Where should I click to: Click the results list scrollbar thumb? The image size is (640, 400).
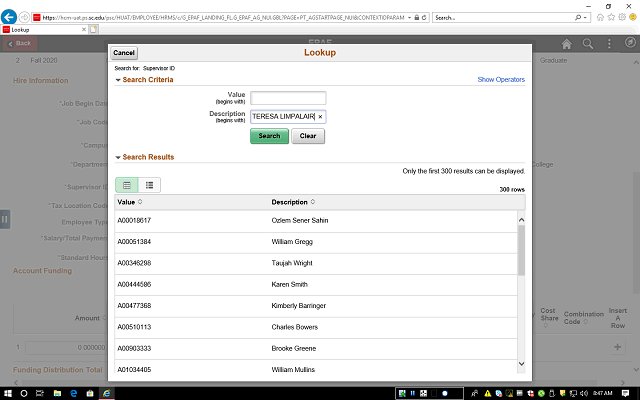[521, 250]
